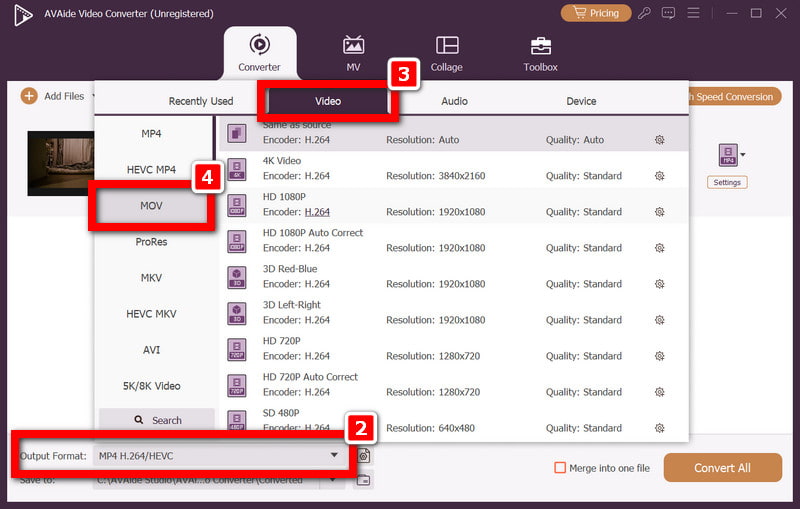Viewport: 800px width, 509px height.
Task: Choose MOV format
Action: tap(152, 206)
